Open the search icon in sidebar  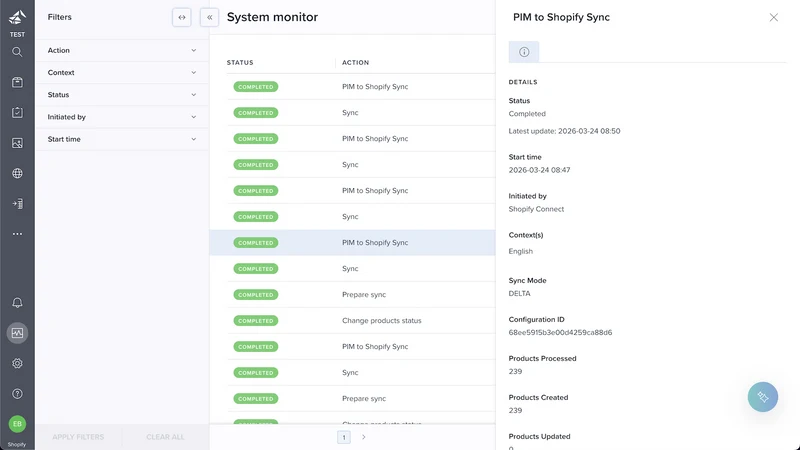point(17,52)
